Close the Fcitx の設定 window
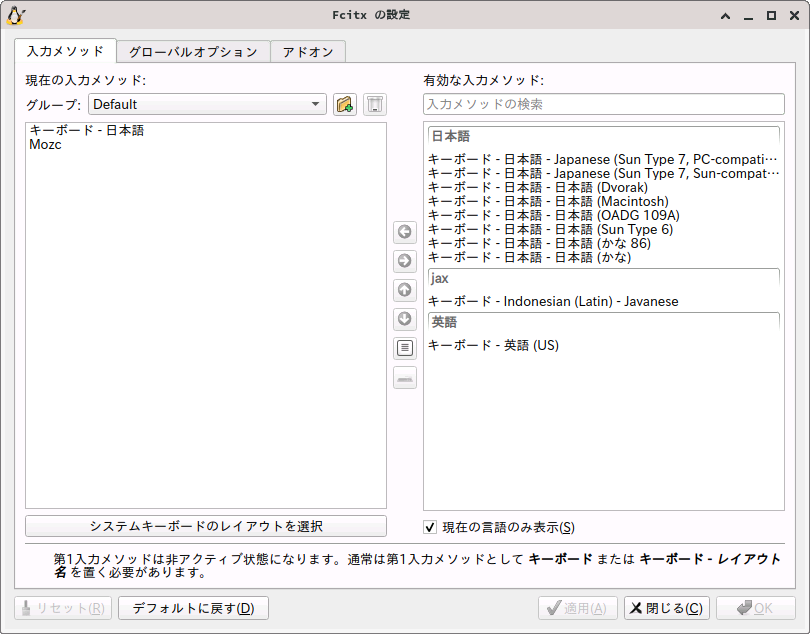 [795, 16]
